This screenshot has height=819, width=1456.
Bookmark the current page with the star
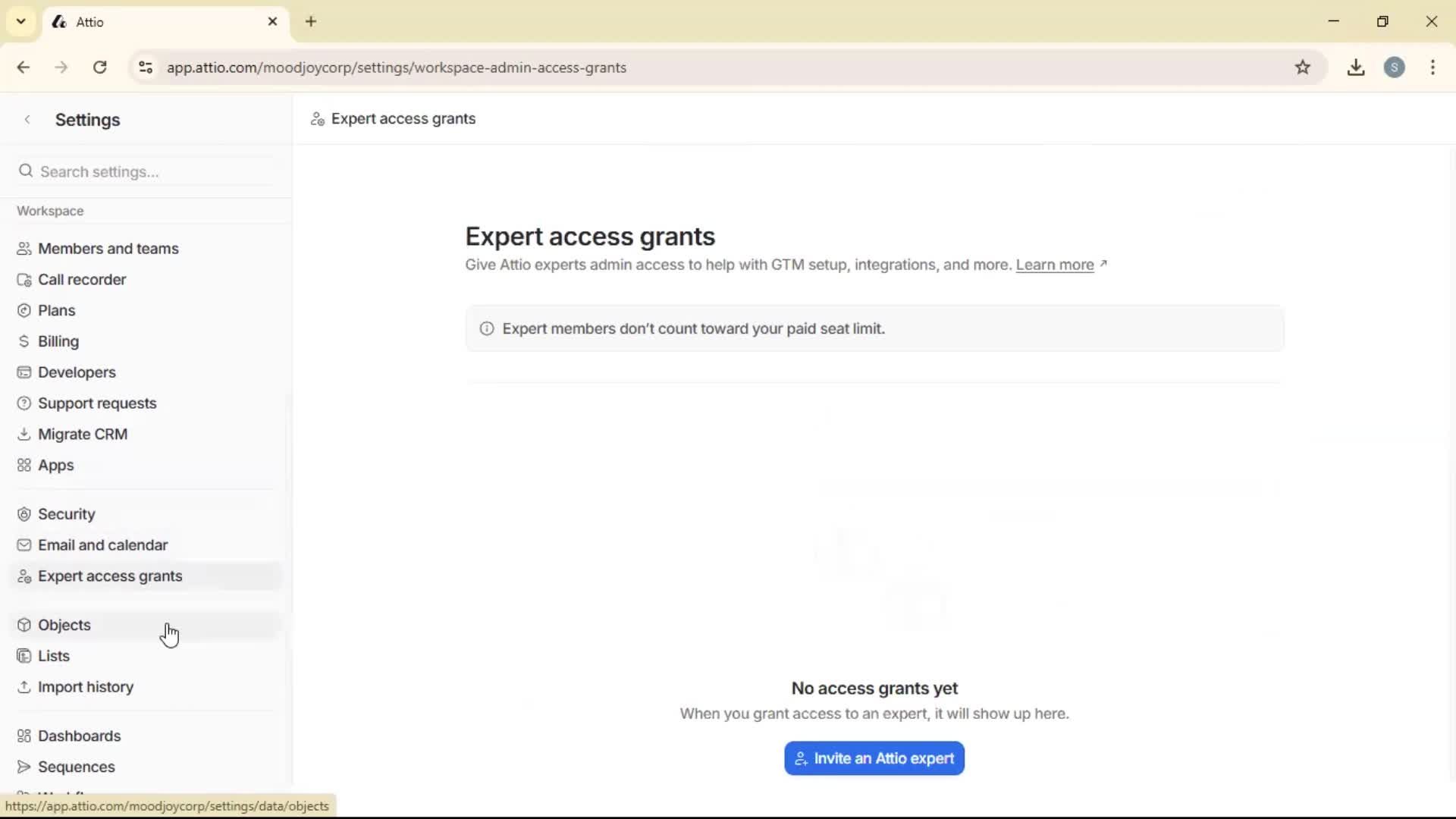(x=1304, y=67)
